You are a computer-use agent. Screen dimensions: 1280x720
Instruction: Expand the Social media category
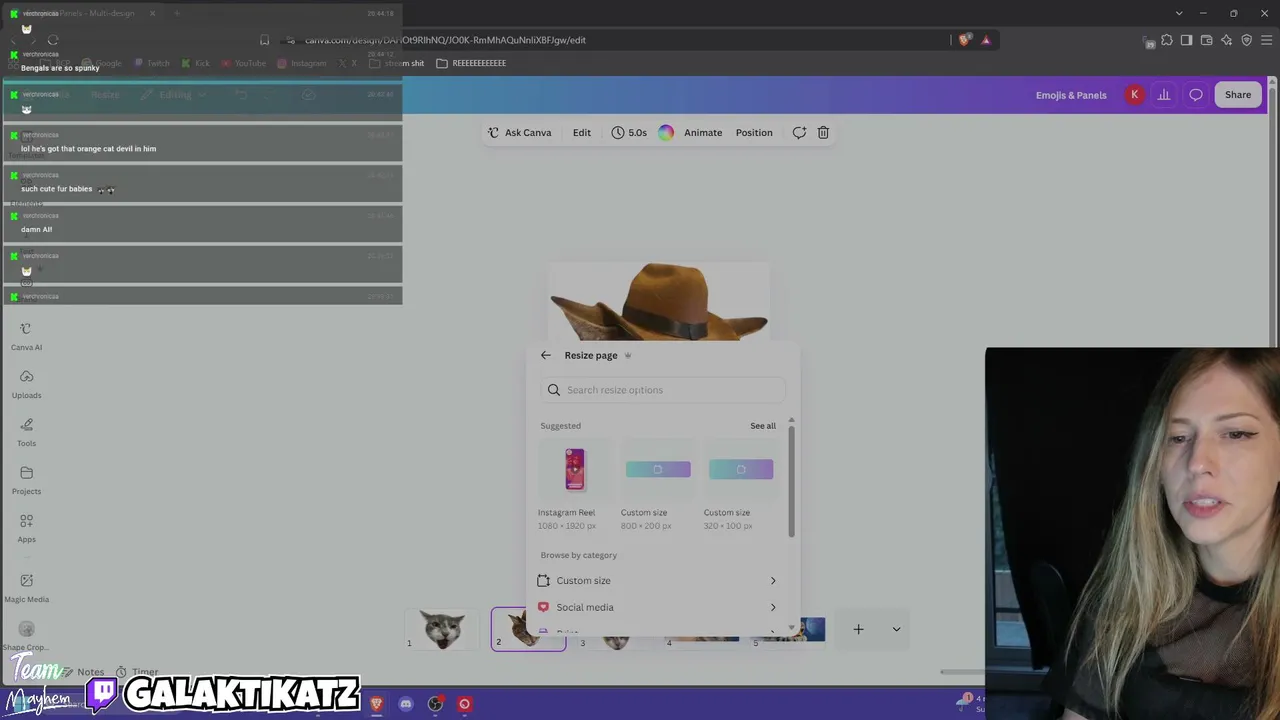657,607
